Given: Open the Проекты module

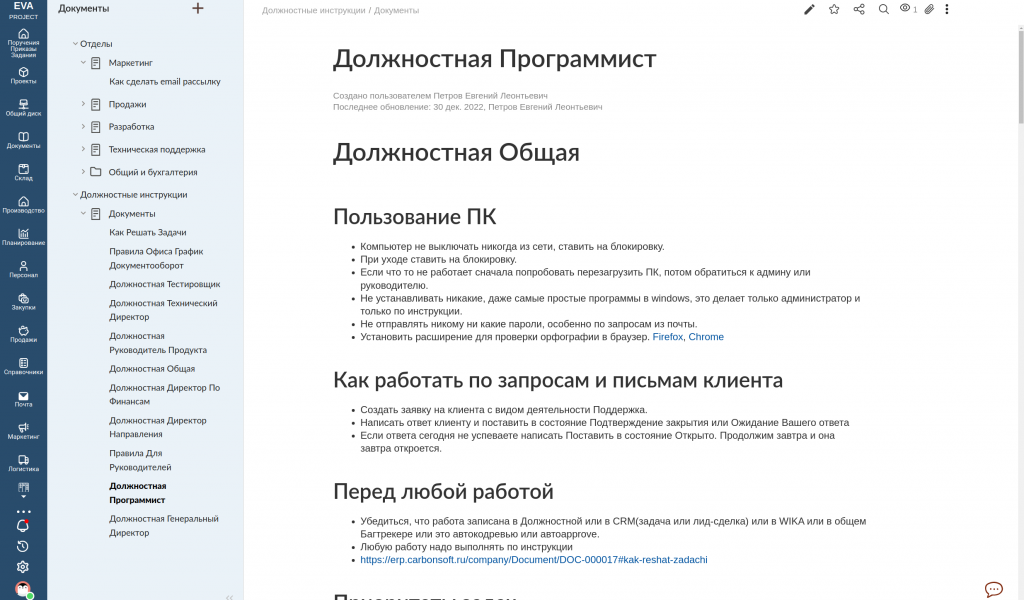Looking at the screenshot, I should pyautogui.click(x=24, y=76).
